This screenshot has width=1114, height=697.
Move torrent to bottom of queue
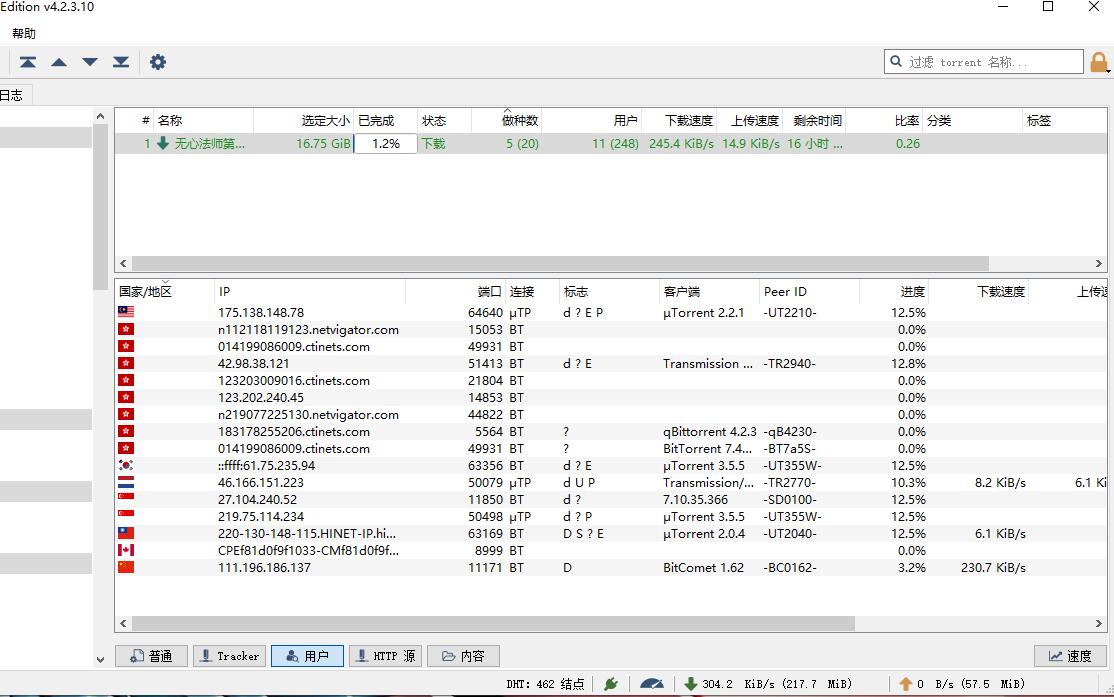[121, 62]
